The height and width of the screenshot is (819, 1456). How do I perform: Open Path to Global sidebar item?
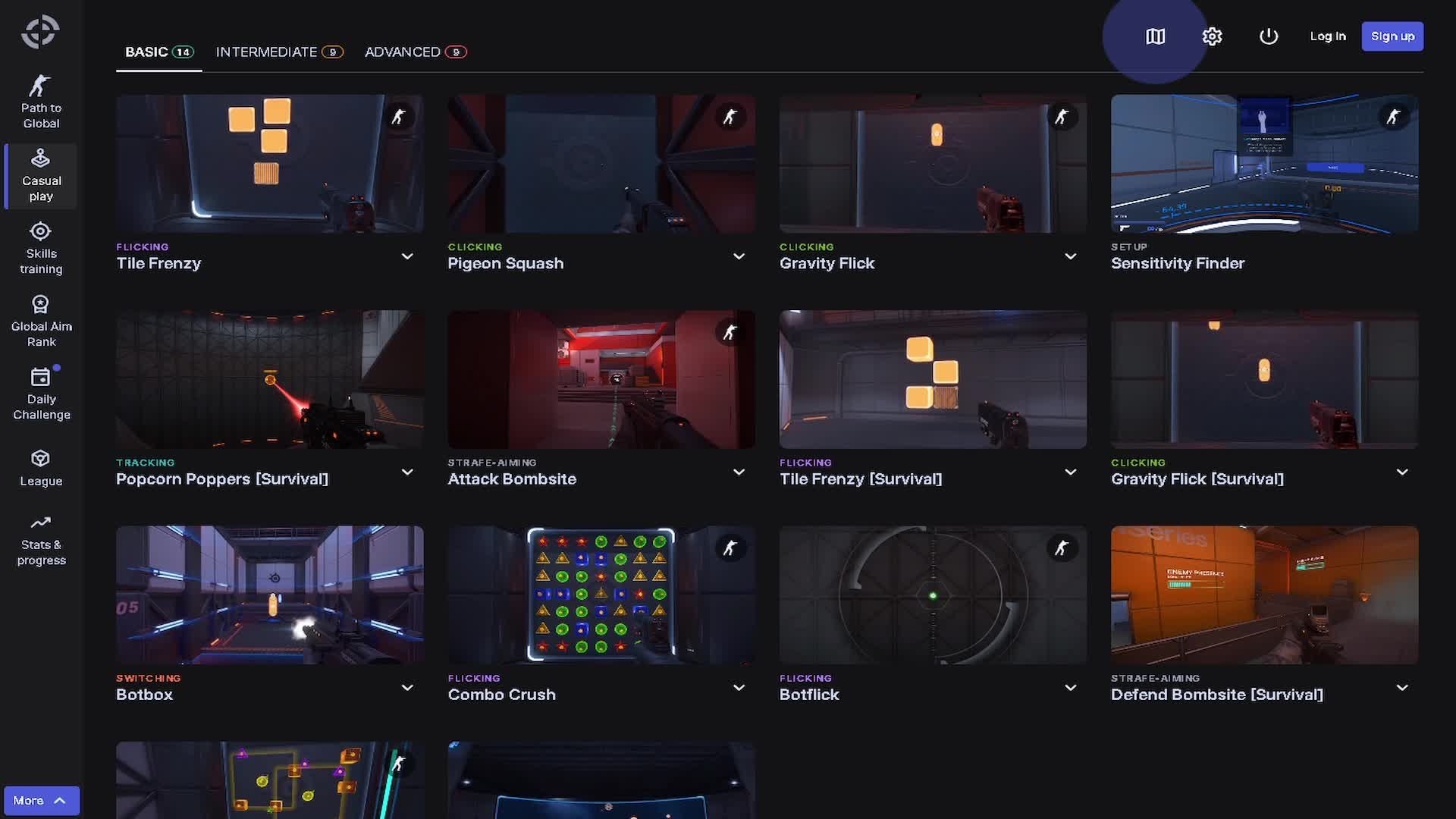[x=41, y=102]
